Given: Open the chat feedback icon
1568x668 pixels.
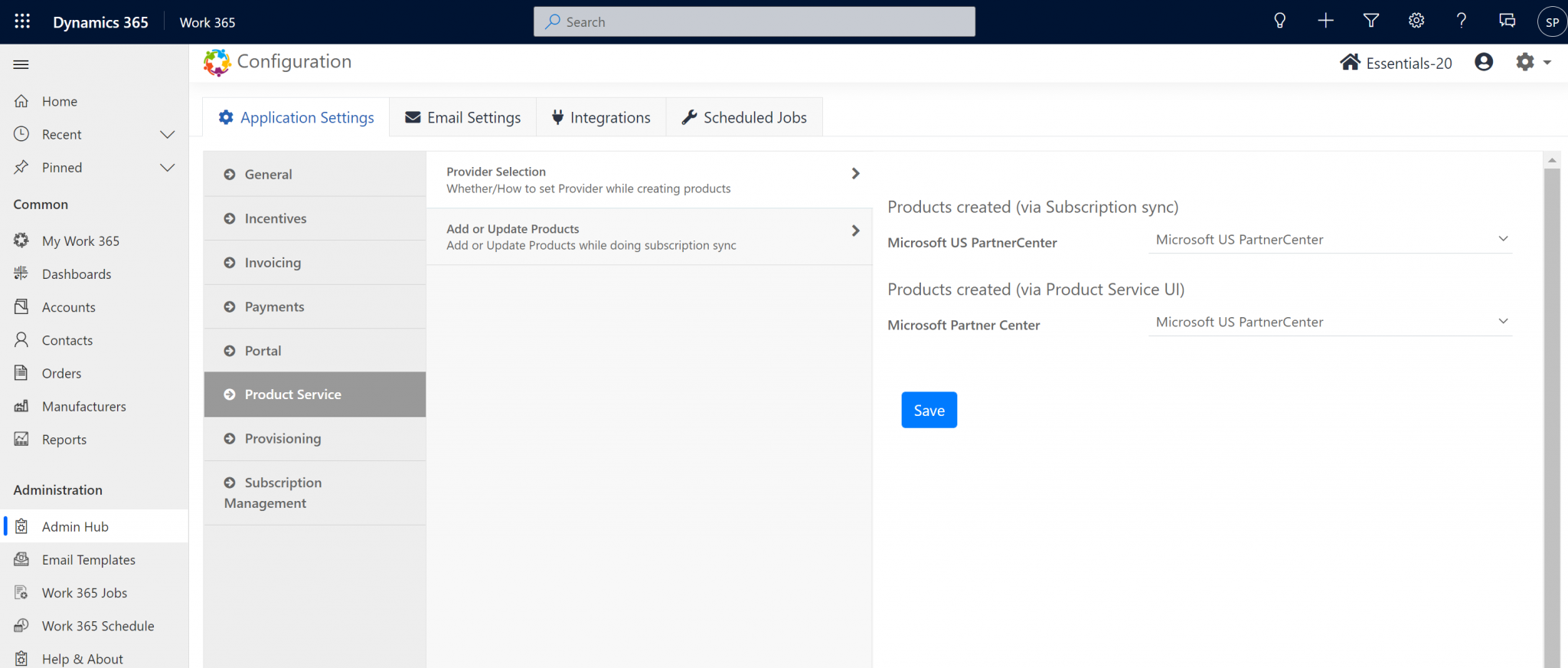Looking at the screenshot, I should point(1507,21).
